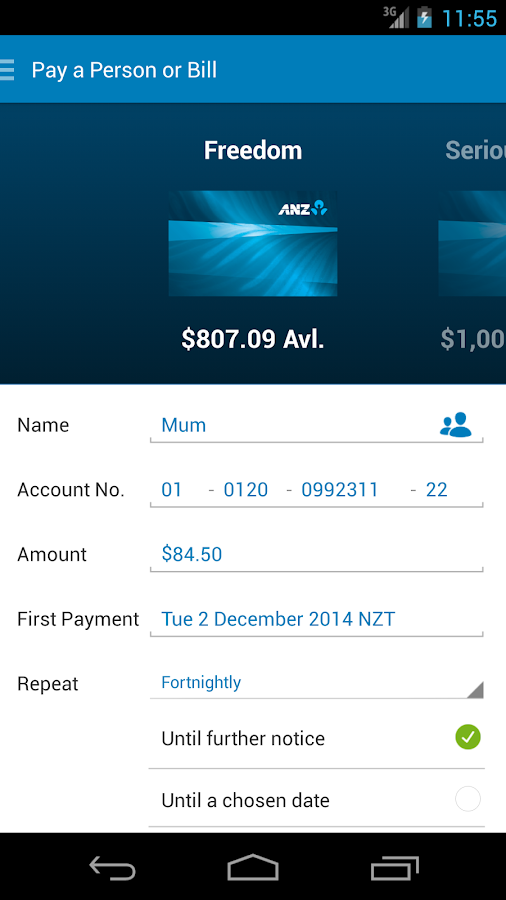The image size is (506, 900).
Task: Select Until further notice option
Action: pyautogui.click(x=317, y=738)
